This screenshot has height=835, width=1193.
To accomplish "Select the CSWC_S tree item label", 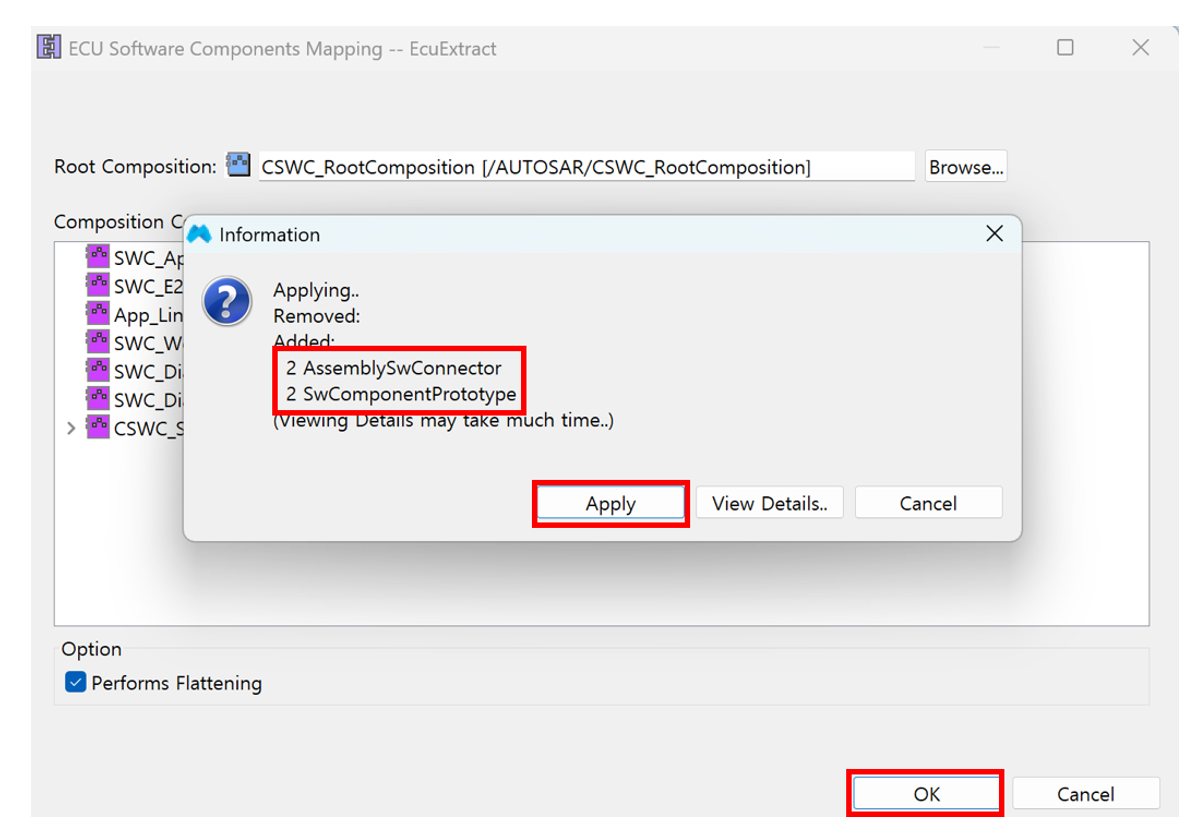I will (148, 428).
